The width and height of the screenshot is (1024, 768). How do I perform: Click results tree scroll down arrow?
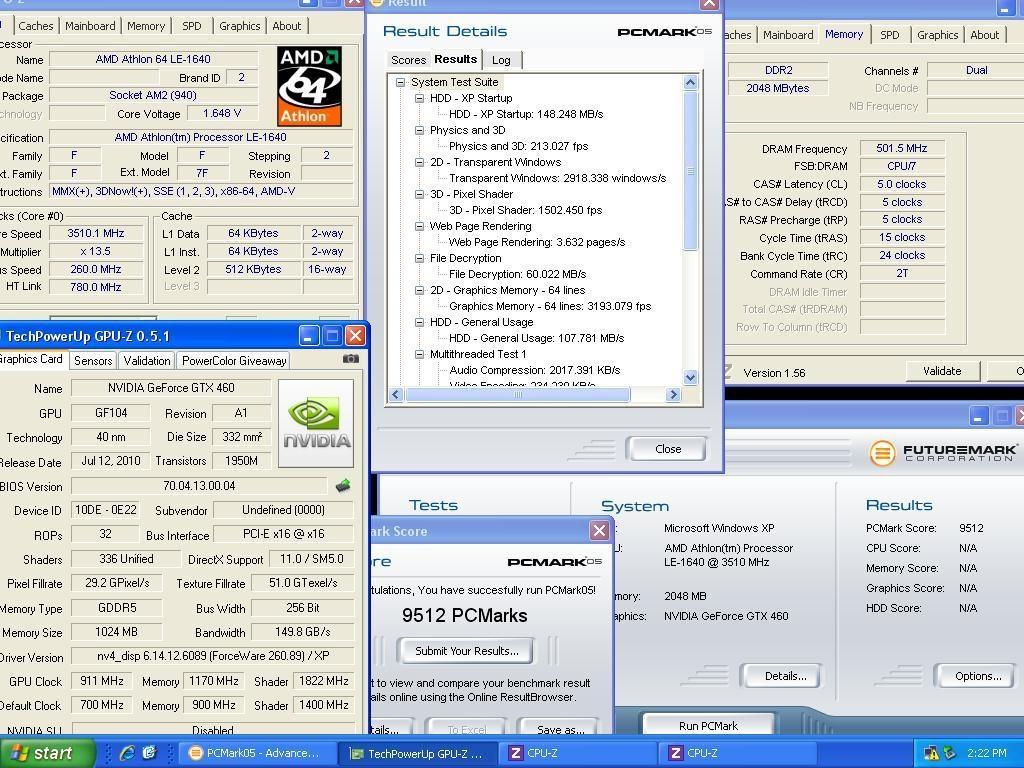[690, 377]
